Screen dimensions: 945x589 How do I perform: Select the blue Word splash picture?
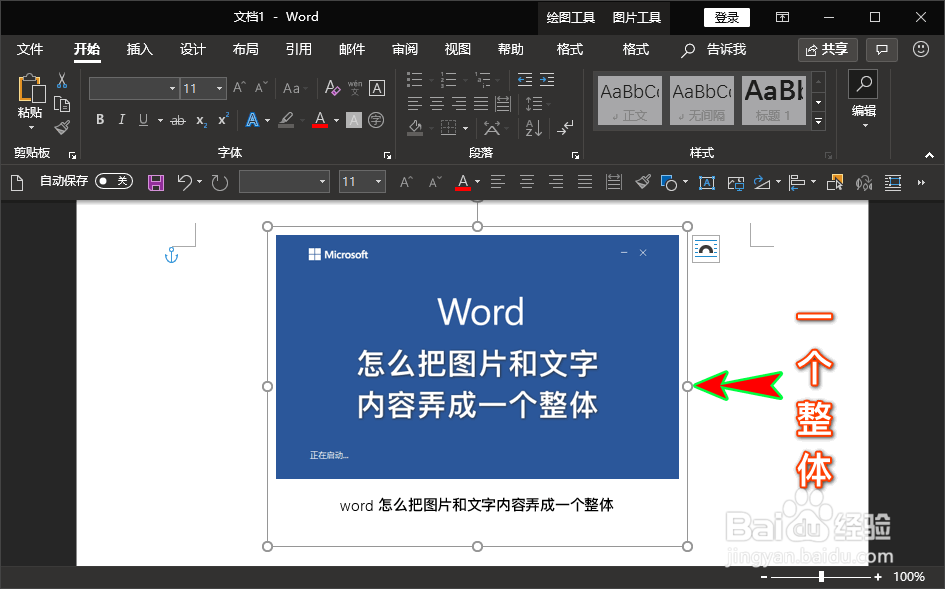[477, 357]
